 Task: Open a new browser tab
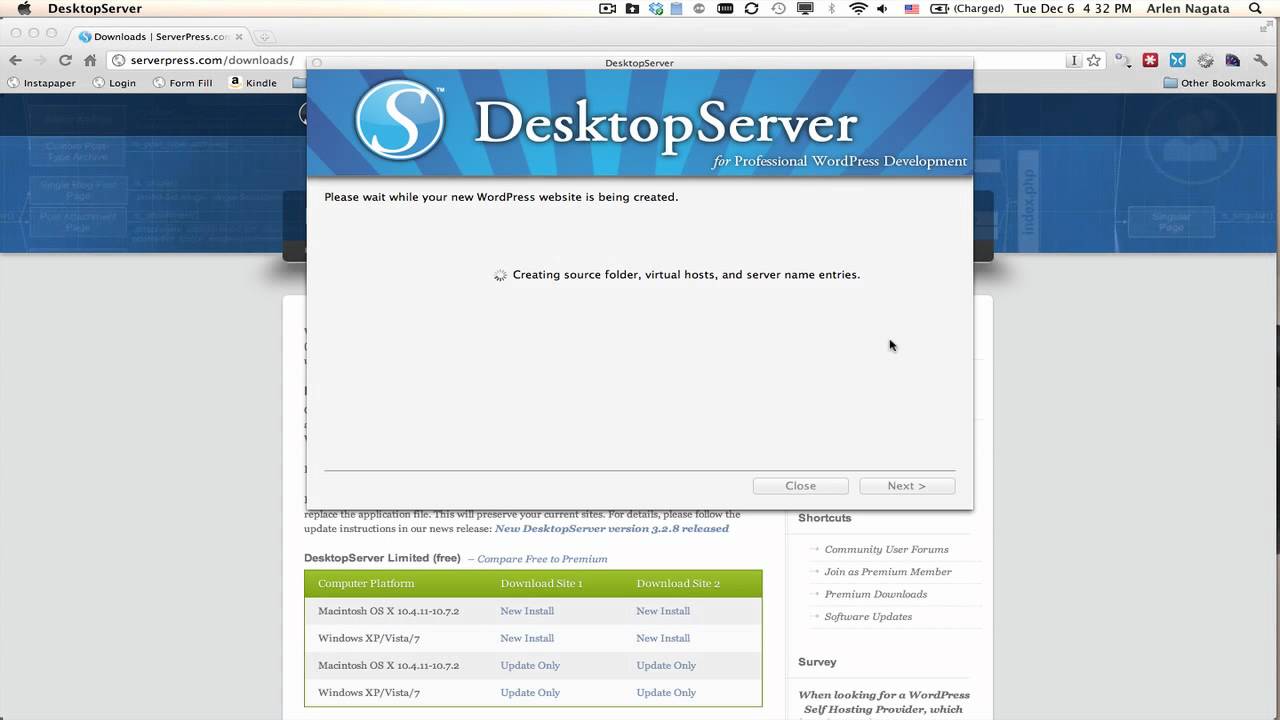(264, 37)
